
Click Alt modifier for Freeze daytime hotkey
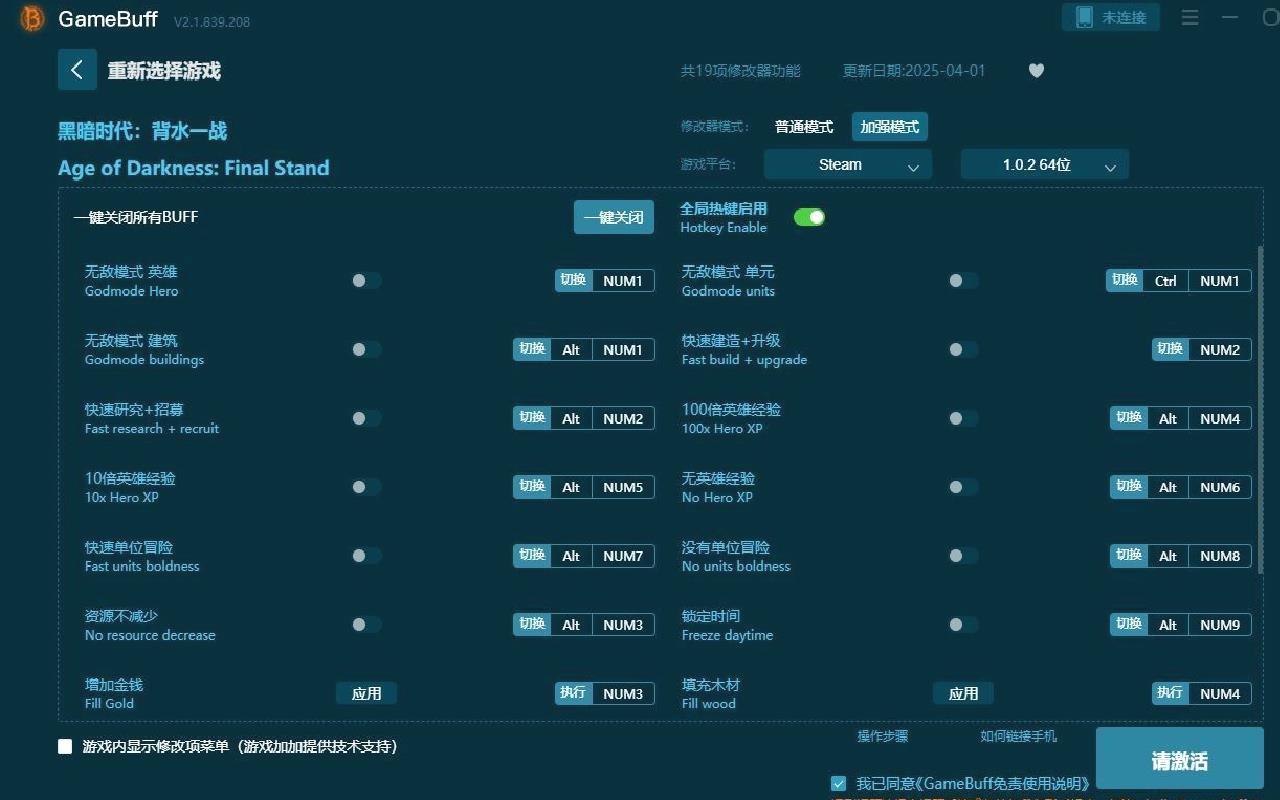coord(1168,625)
